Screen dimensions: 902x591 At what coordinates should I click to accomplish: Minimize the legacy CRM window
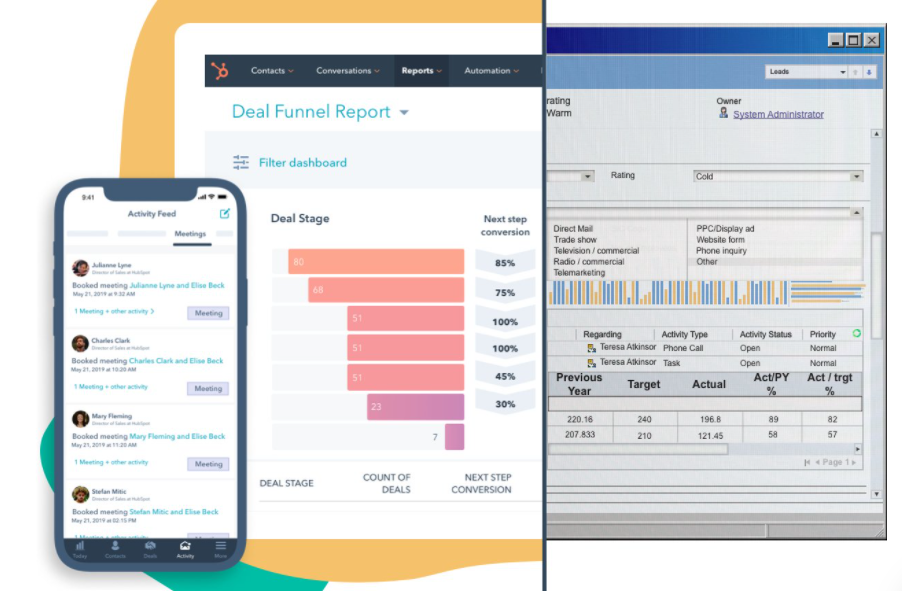[836, 40]
